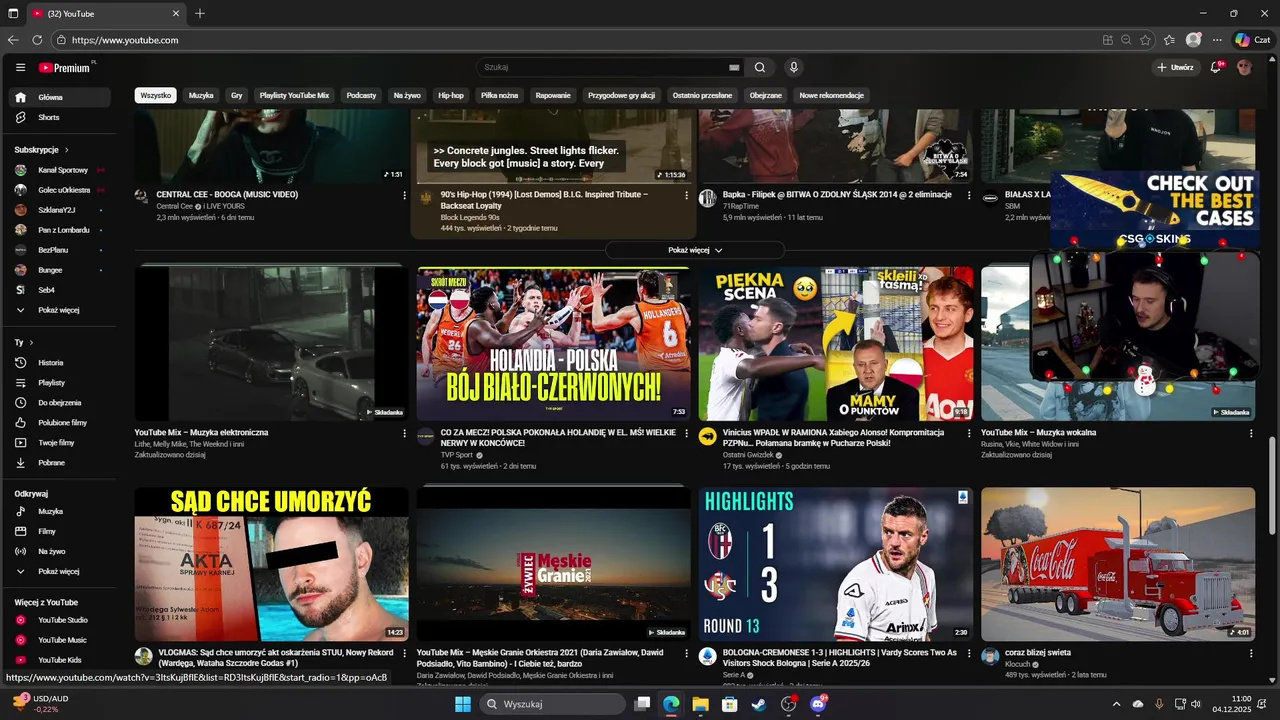Open Discord from the taskbar
The height and width of the screenshot is (720, 1280).
[x=818, y=704]
